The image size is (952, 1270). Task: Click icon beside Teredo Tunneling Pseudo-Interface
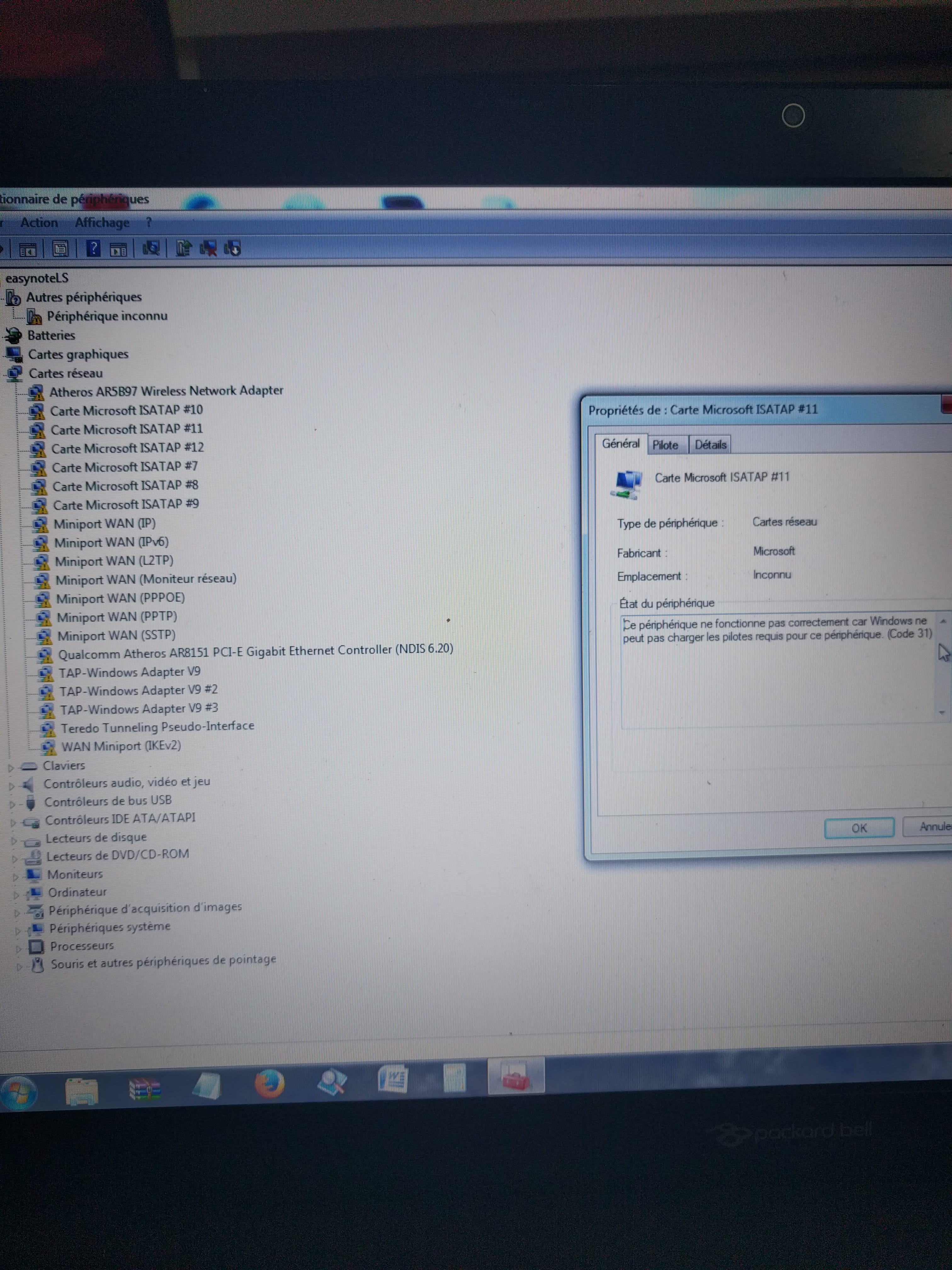click(48, 729)
